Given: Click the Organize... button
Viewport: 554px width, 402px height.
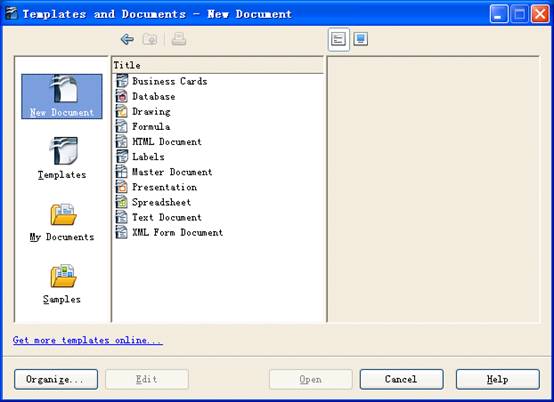Looking at the screenshot, I should [x=56, y=379].
